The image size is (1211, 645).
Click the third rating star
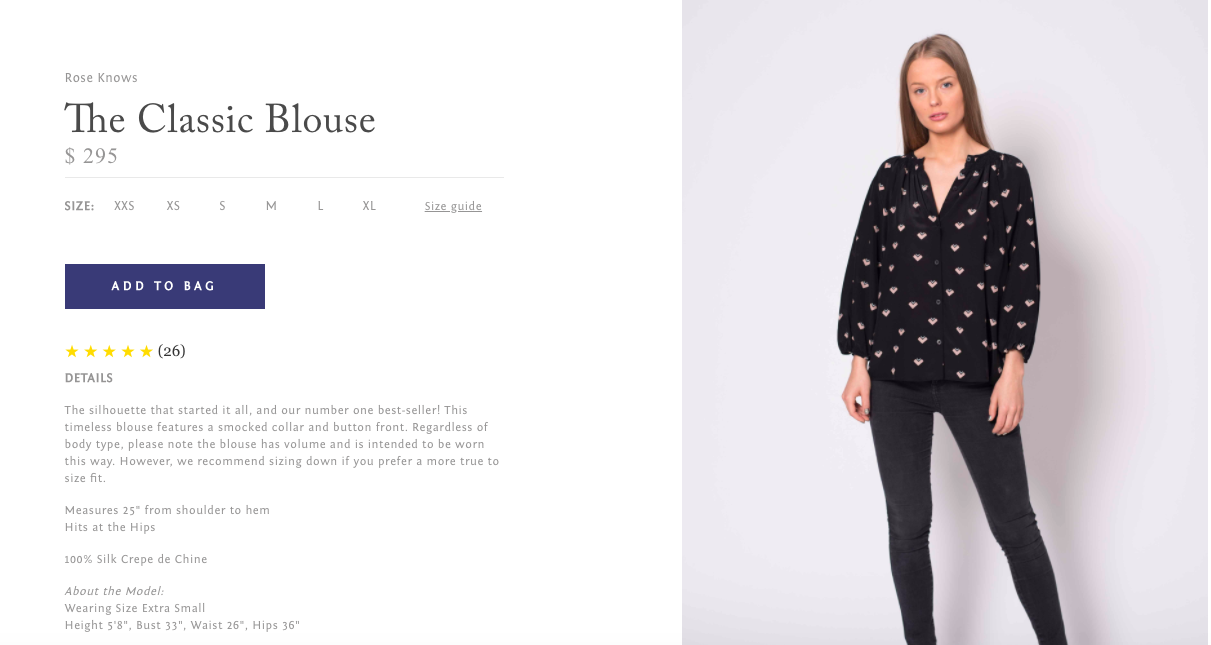click(x=109, y=351)
